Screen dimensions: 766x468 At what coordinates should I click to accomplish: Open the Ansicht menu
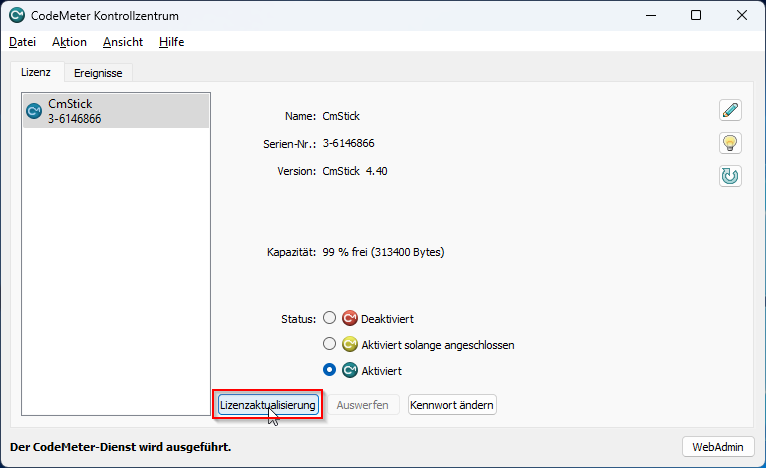pos(123,42)
